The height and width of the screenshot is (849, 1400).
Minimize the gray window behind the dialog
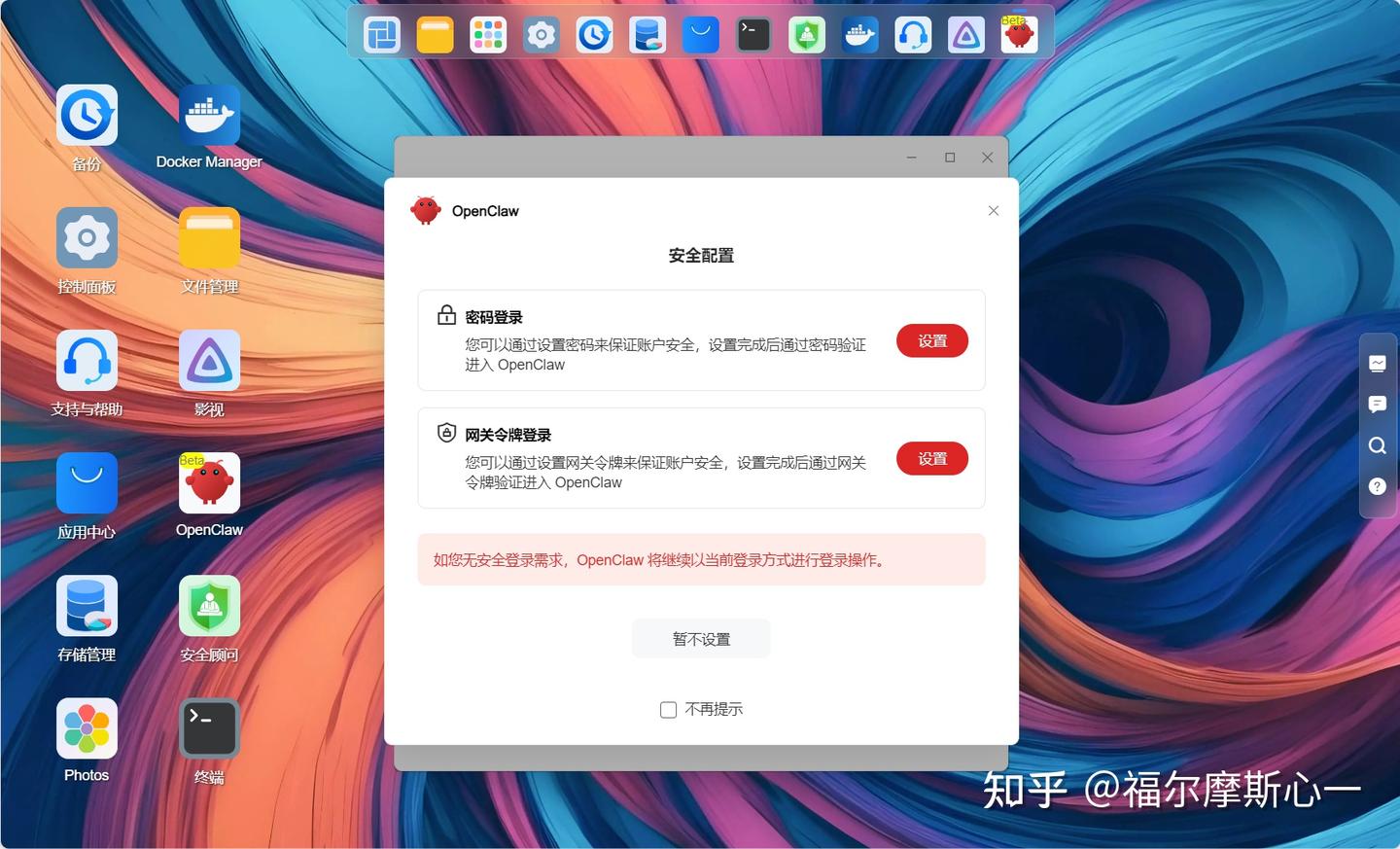[x=912, y=158]
